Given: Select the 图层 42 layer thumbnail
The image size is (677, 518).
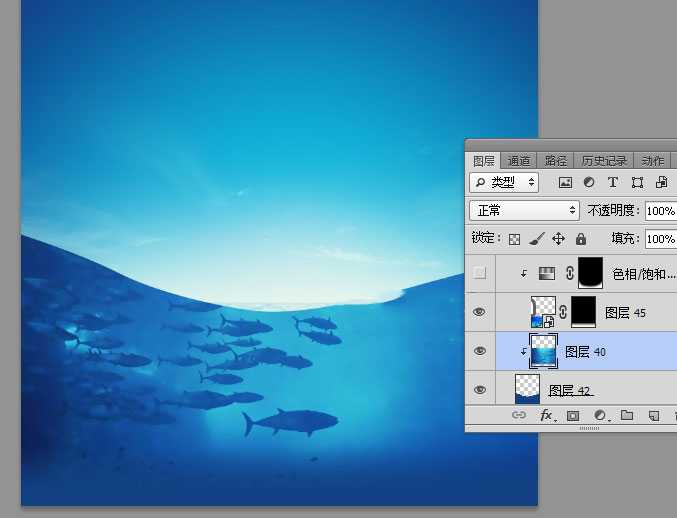Looking at the screenshot, I should point(527,389).
